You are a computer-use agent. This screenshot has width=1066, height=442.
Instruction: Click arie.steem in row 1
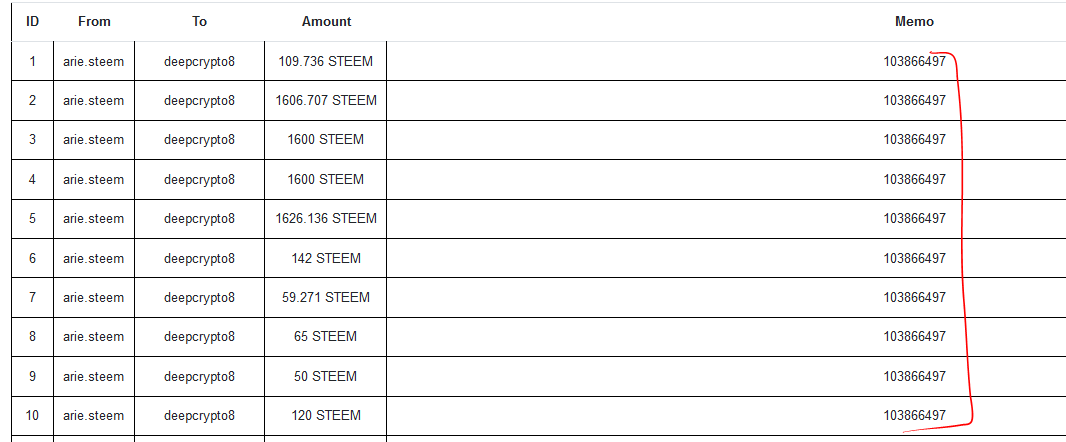[x=94, y=61]
